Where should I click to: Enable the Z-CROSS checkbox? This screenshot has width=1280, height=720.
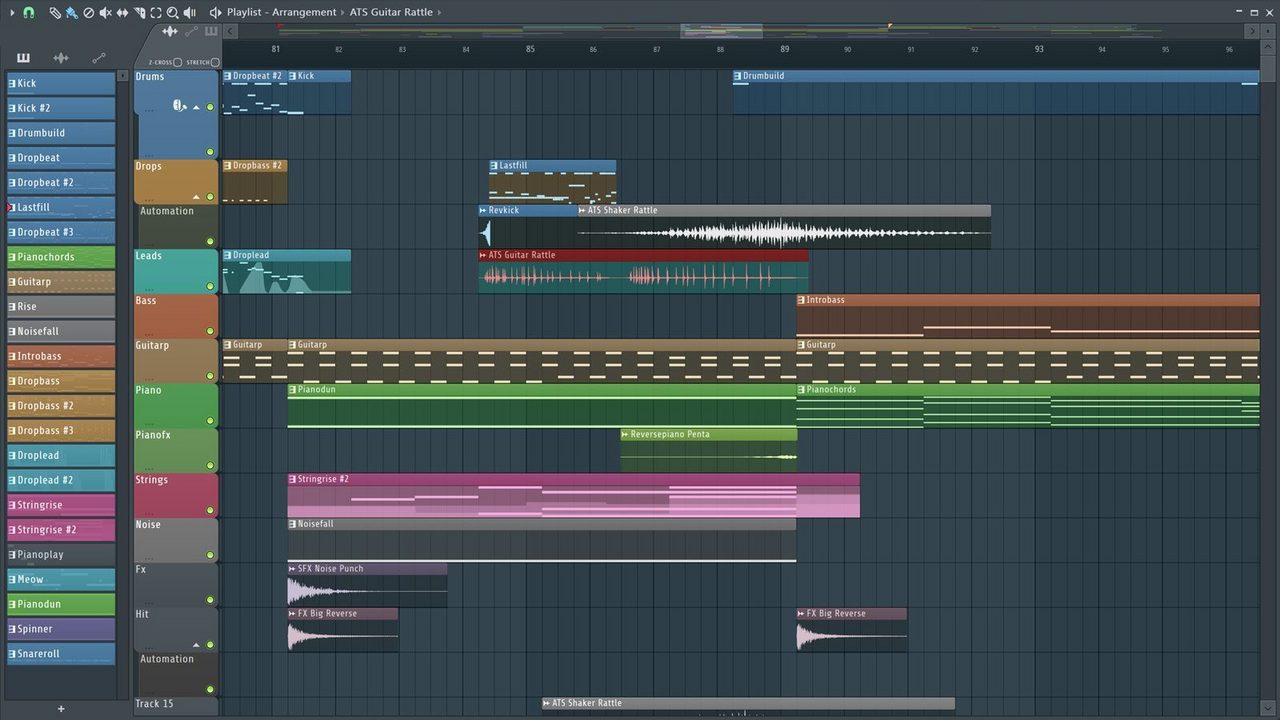coord(178,62)
